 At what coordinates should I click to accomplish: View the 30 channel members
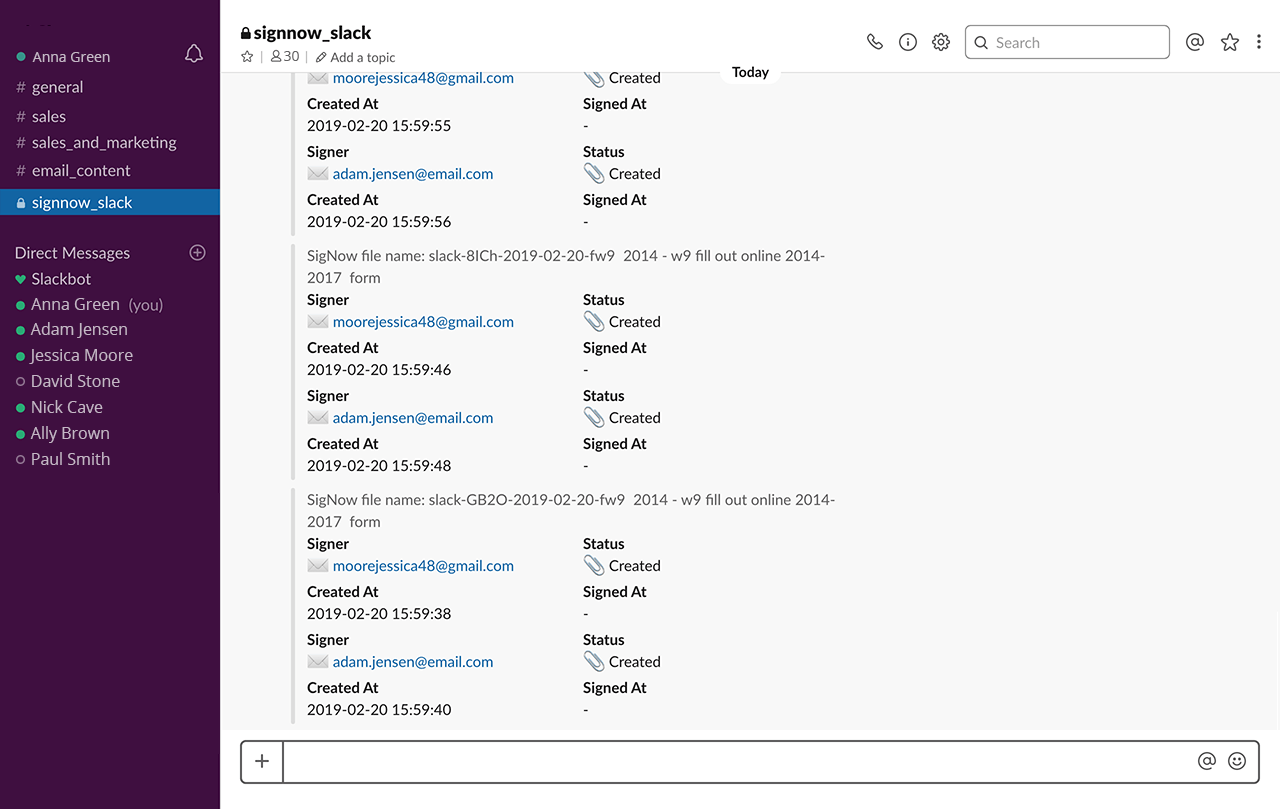pyautogui.click(x=285, y=57)
